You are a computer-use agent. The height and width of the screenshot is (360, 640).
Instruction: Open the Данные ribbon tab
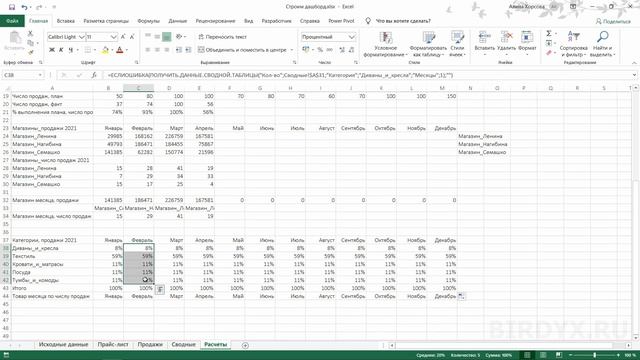tap(178, 21)
